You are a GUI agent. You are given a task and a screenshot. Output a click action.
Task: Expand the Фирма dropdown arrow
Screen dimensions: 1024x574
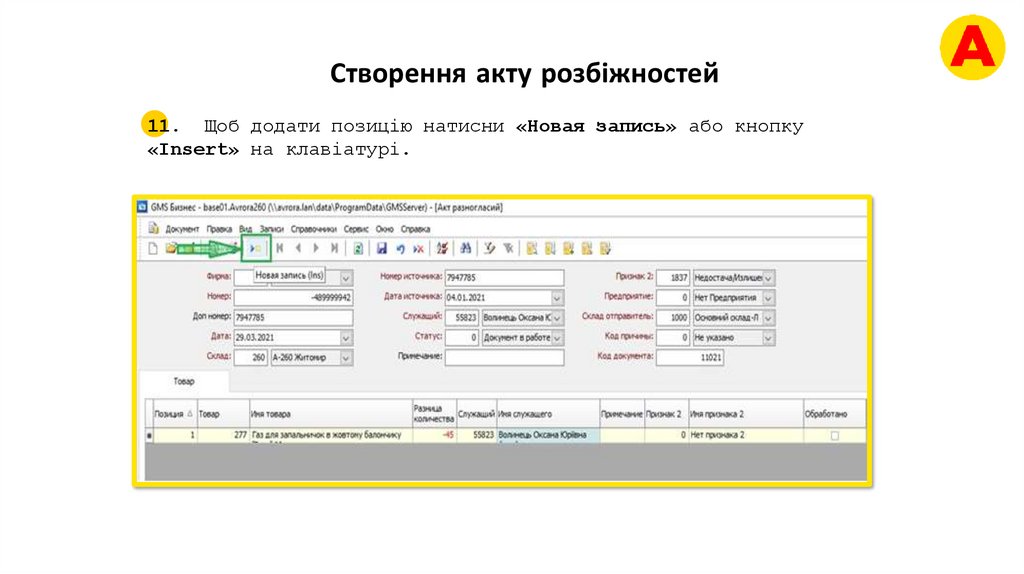(x=346, y=278)
